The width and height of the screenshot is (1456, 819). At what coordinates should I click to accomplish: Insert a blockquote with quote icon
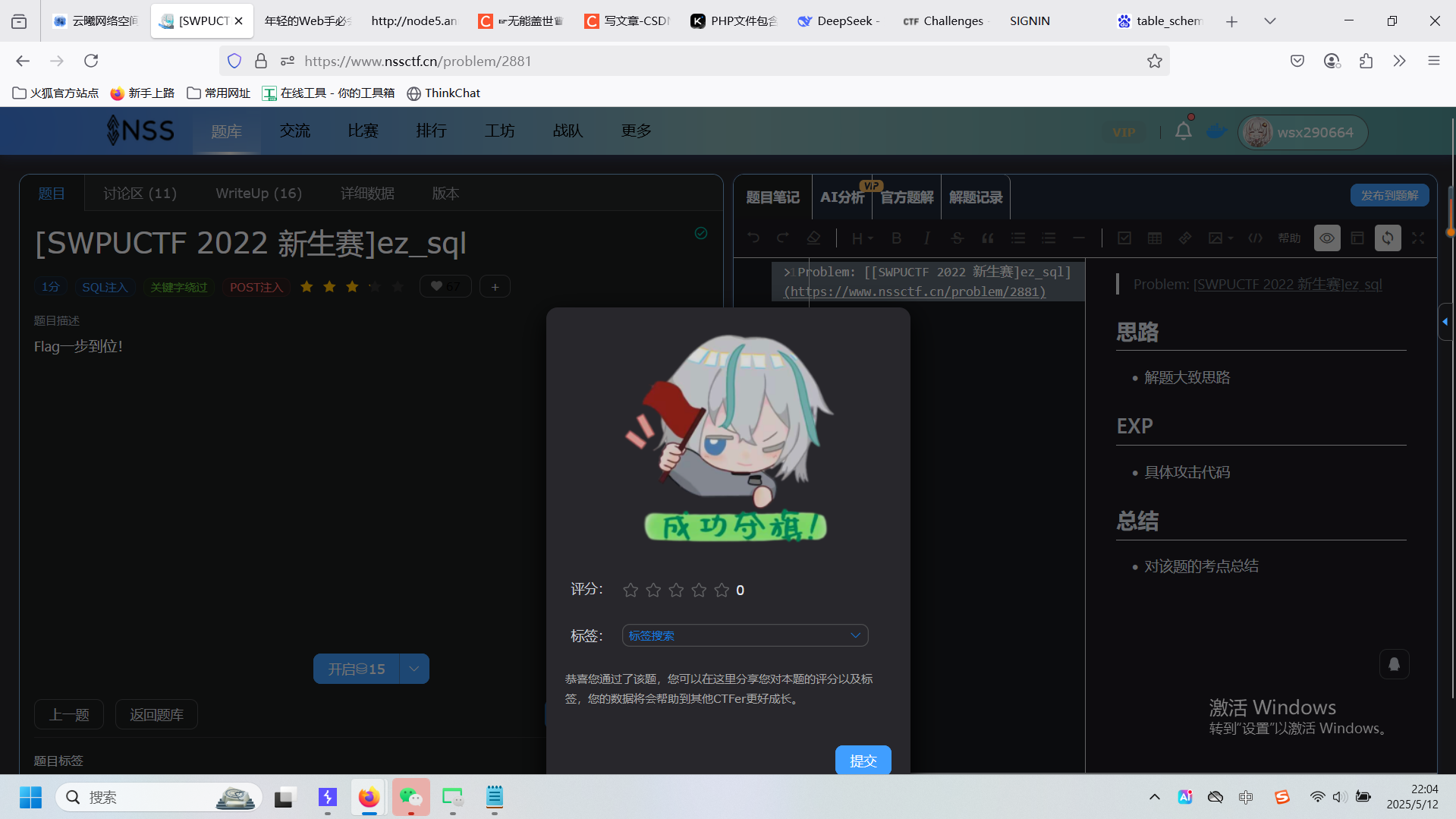click(x=987, y=238)
